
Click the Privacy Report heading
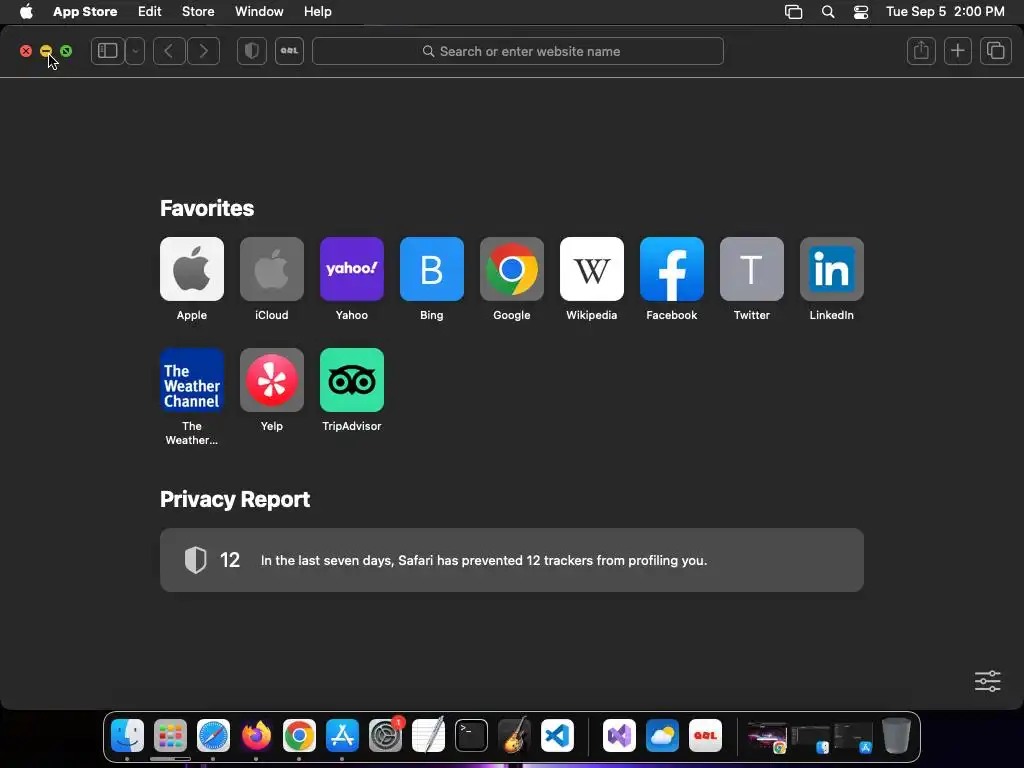[x=235, y=500]
